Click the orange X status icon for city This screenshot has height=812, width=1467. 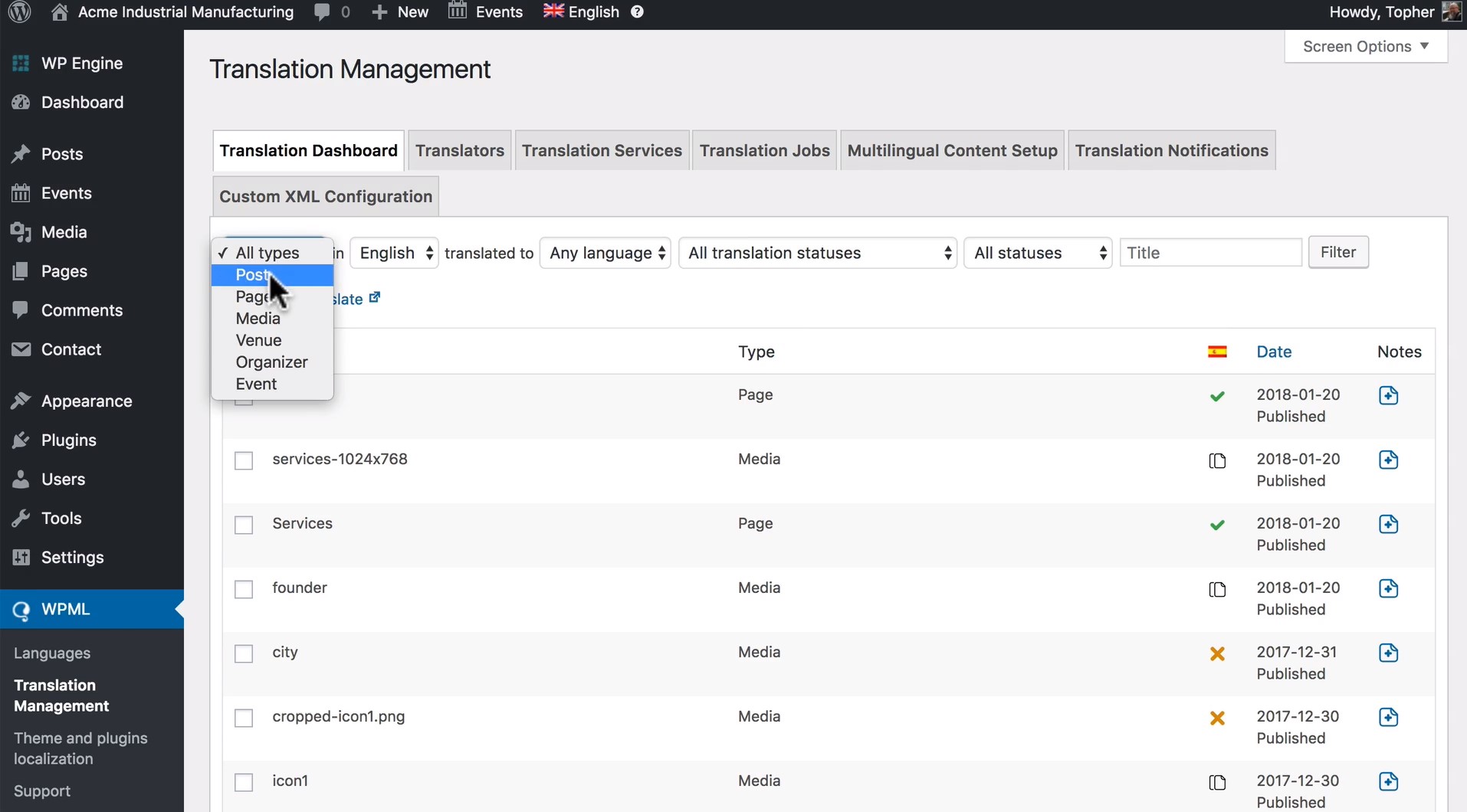point(1216,653)
